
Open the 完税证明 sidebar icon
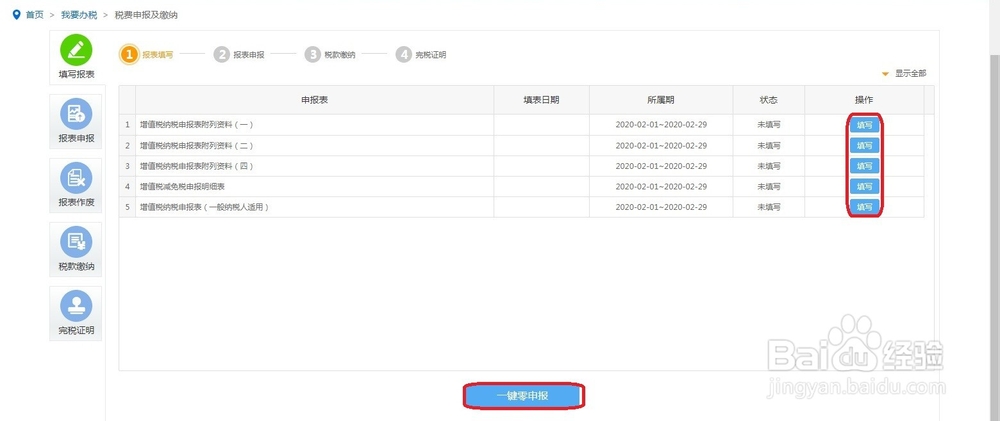[x=76, y=306]
